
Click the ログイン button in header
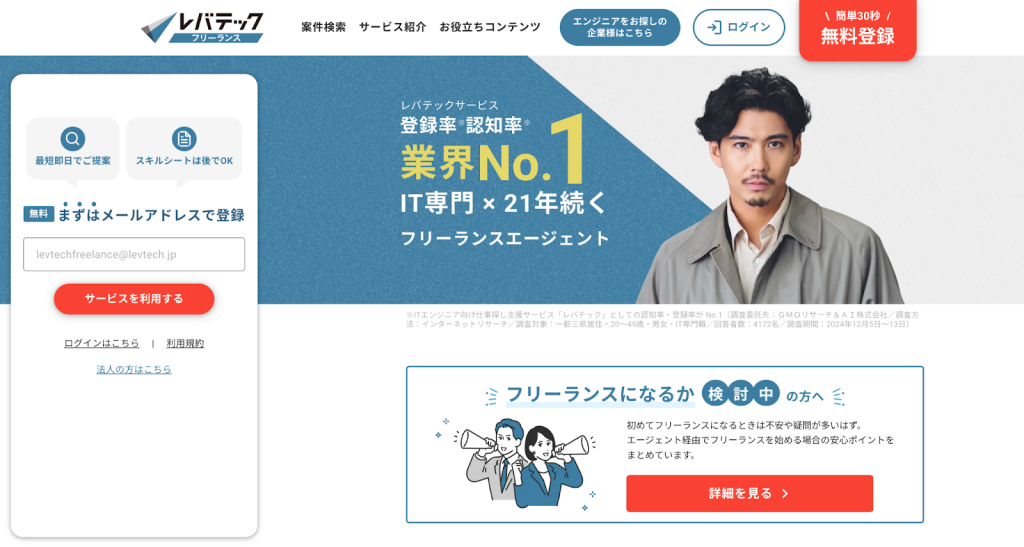tap(739, 27)
